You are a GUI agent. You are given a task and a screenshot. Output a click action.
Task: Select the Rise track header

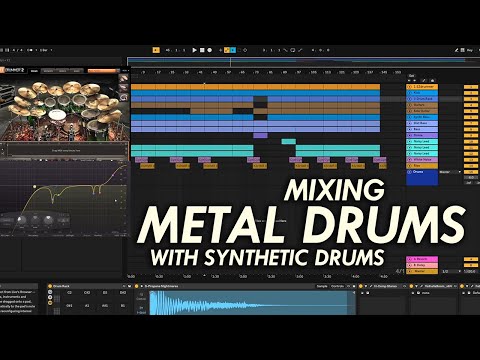(422, 165)
